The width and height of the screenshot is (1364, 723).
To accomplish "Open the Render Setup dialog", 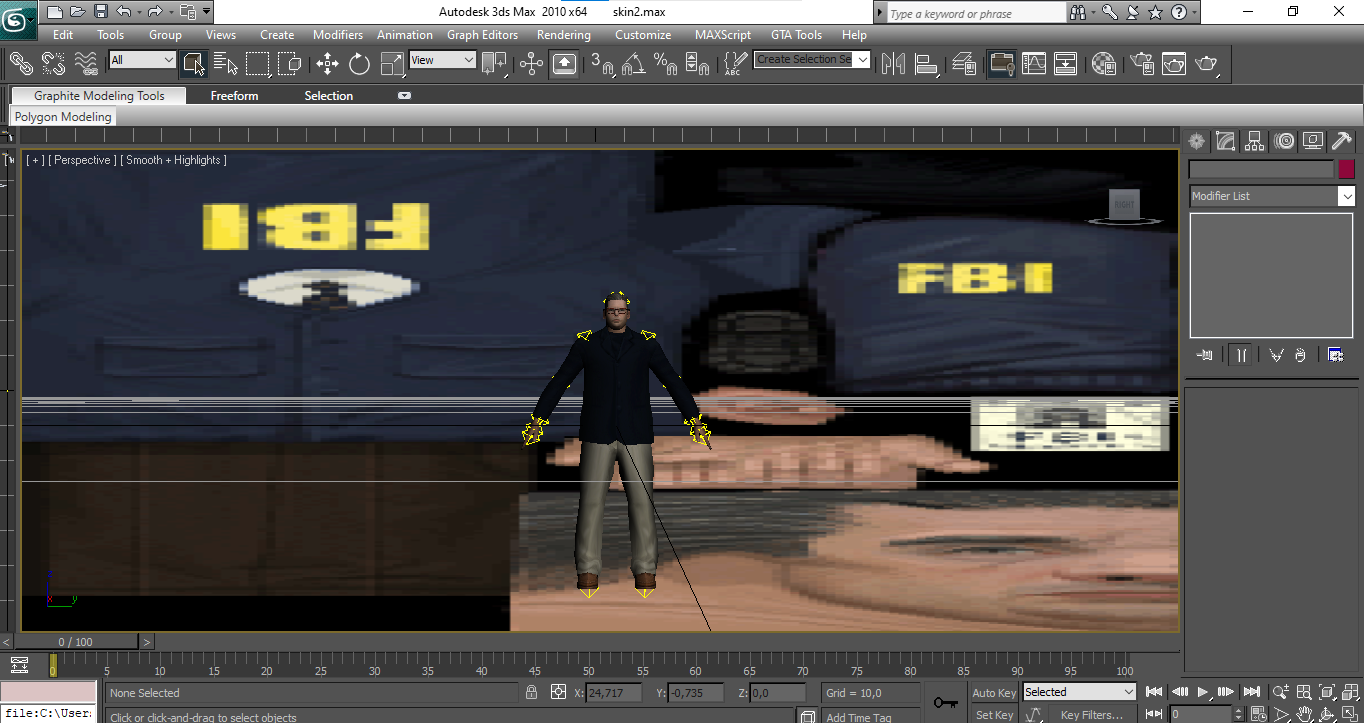I will pyautogui.click(x=1142, y=63).
